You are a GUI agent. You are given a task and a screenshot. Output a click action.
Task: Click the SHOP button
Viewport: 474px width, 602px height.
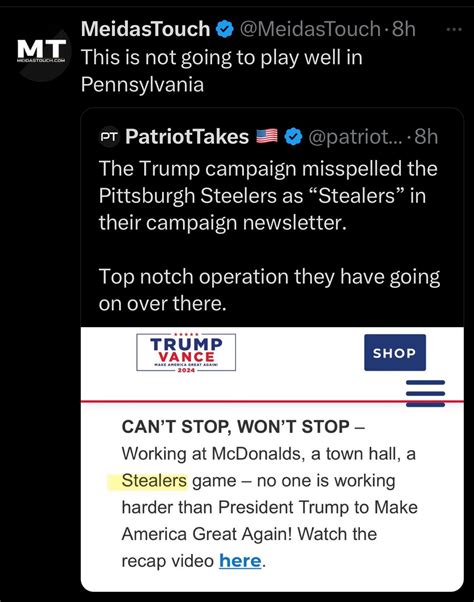coord(395,352)
